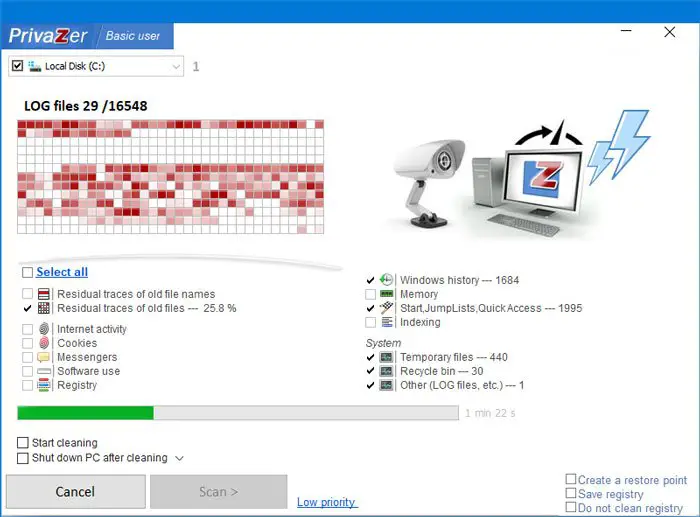
Task: Uncheck Start, JumpLists, Quick Access
Action: coord(370,308)
